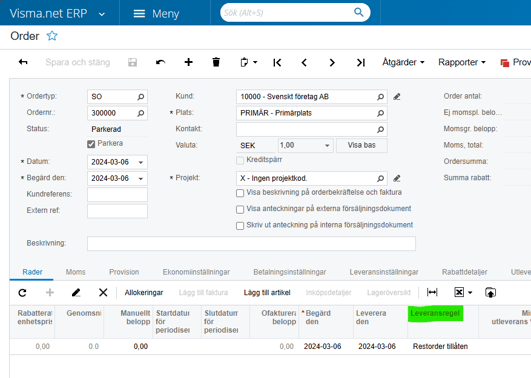
Task: Export the grid to Excel
Action: tap(459, 292)
